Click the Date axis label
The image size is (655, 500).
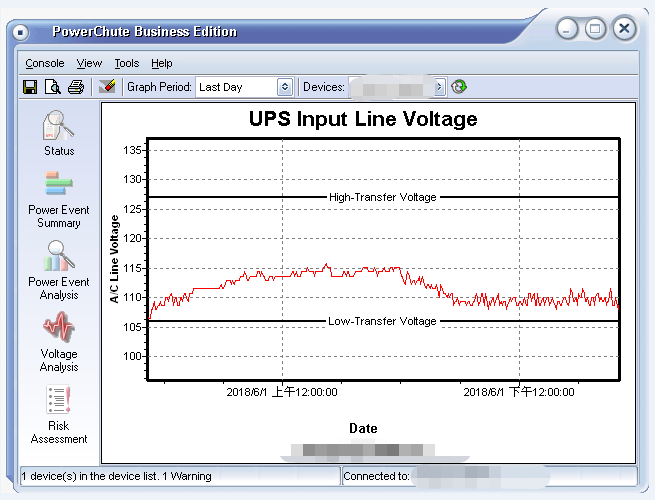363,429
